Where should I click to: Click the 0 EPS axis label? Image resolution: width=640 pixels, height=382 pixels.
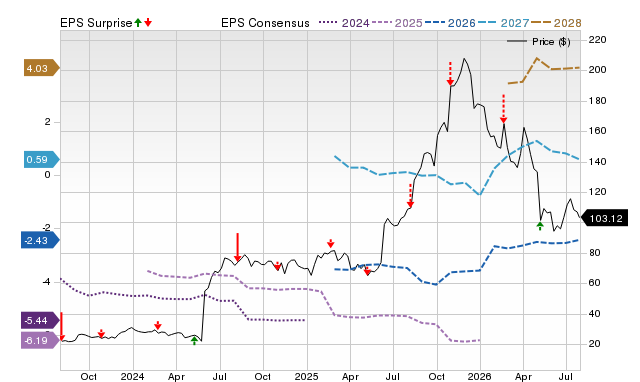pos(48,175)
